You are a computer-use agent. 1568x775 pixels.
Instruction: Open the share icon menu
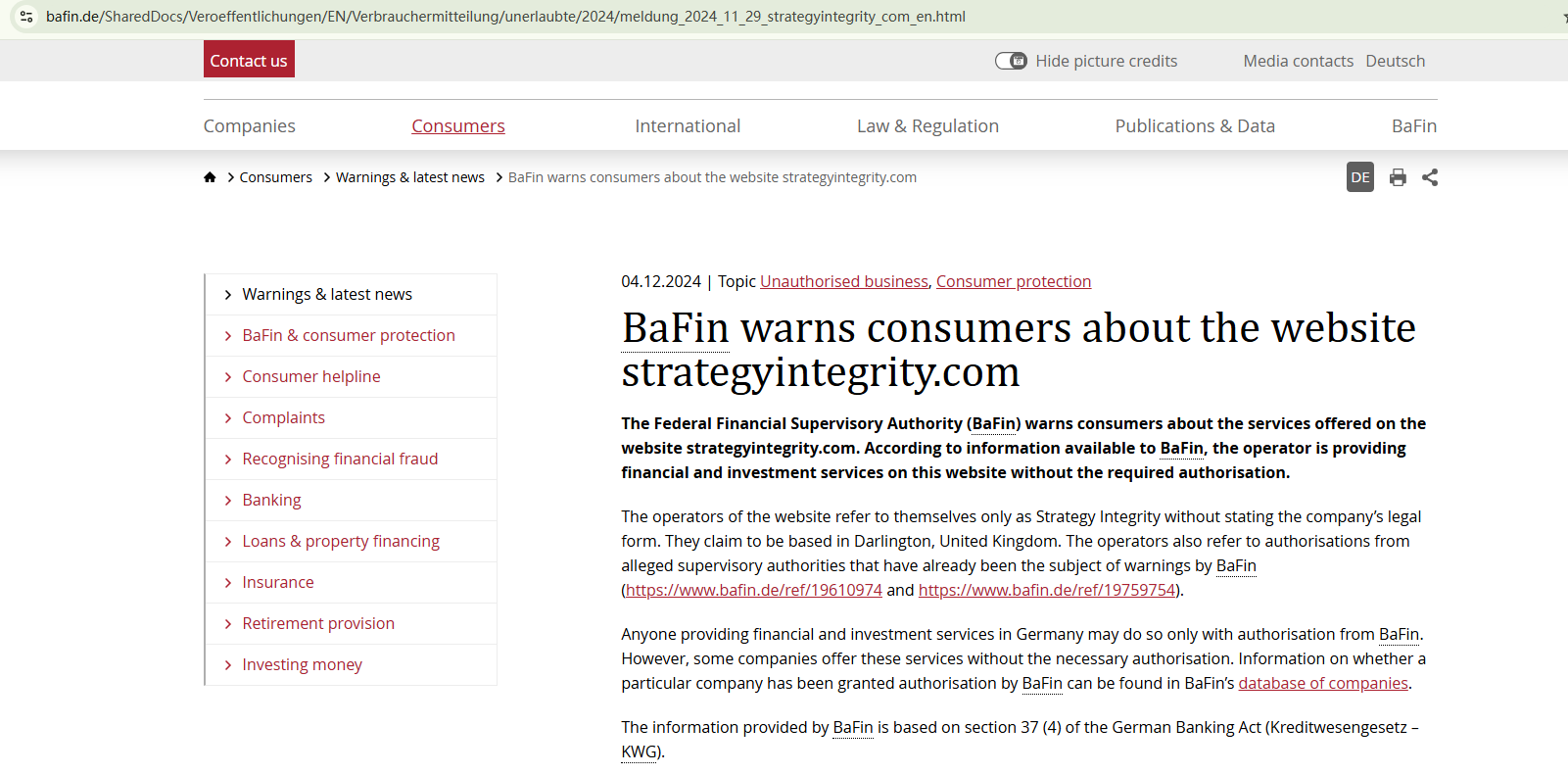[x=1430, y=177]
